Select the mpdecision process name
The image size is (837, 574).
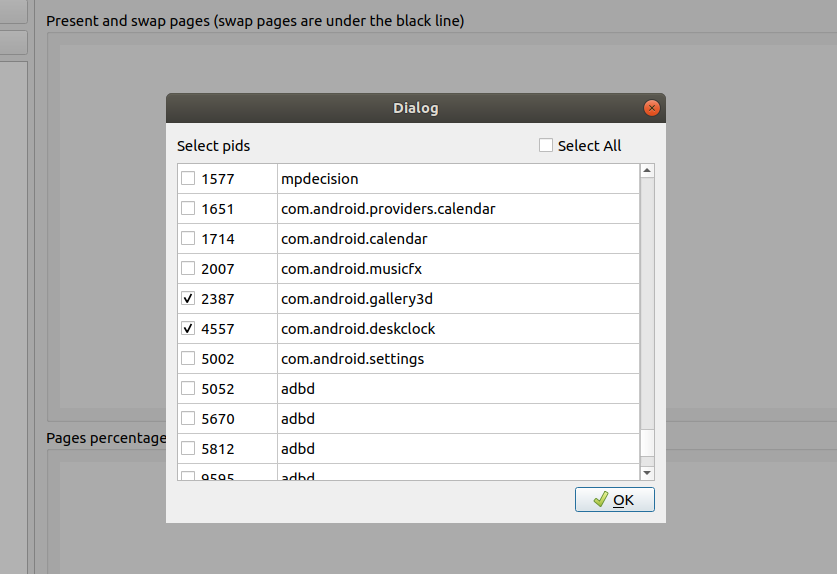(x=320, y=179)
